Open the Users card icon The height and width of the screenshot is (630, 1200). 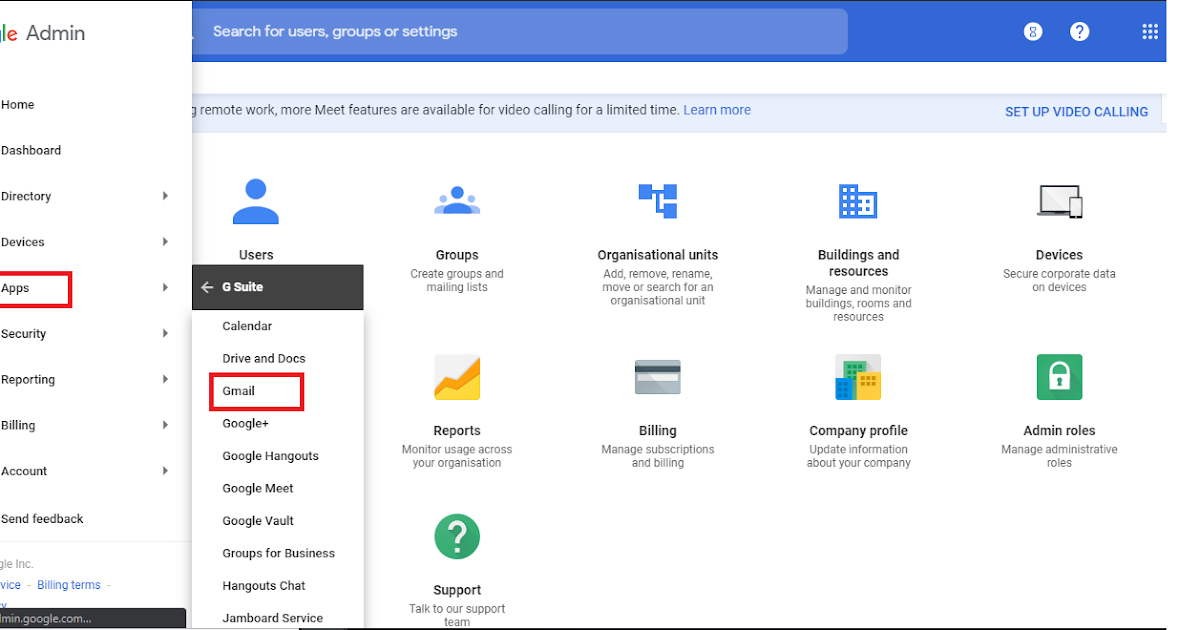(256, 201)
